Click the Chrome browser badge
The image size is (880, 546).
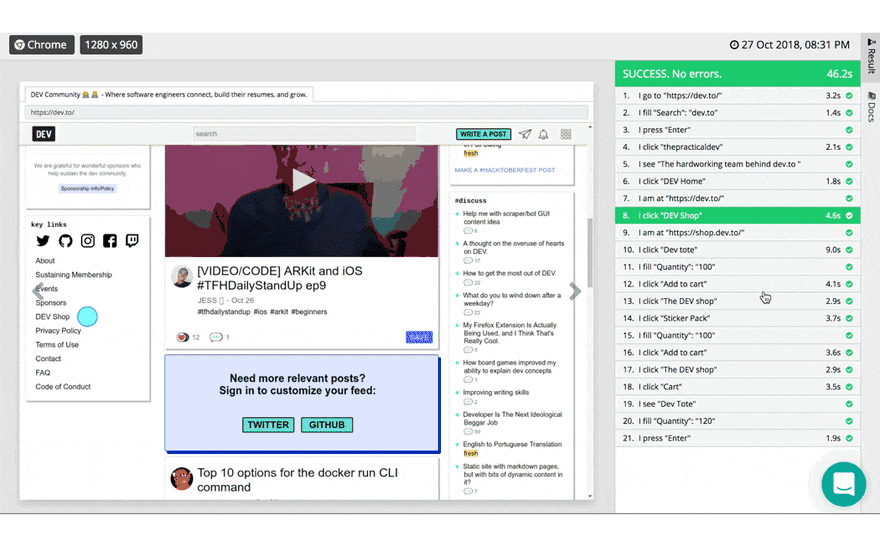pyautogui.click(x=42, y=45)
